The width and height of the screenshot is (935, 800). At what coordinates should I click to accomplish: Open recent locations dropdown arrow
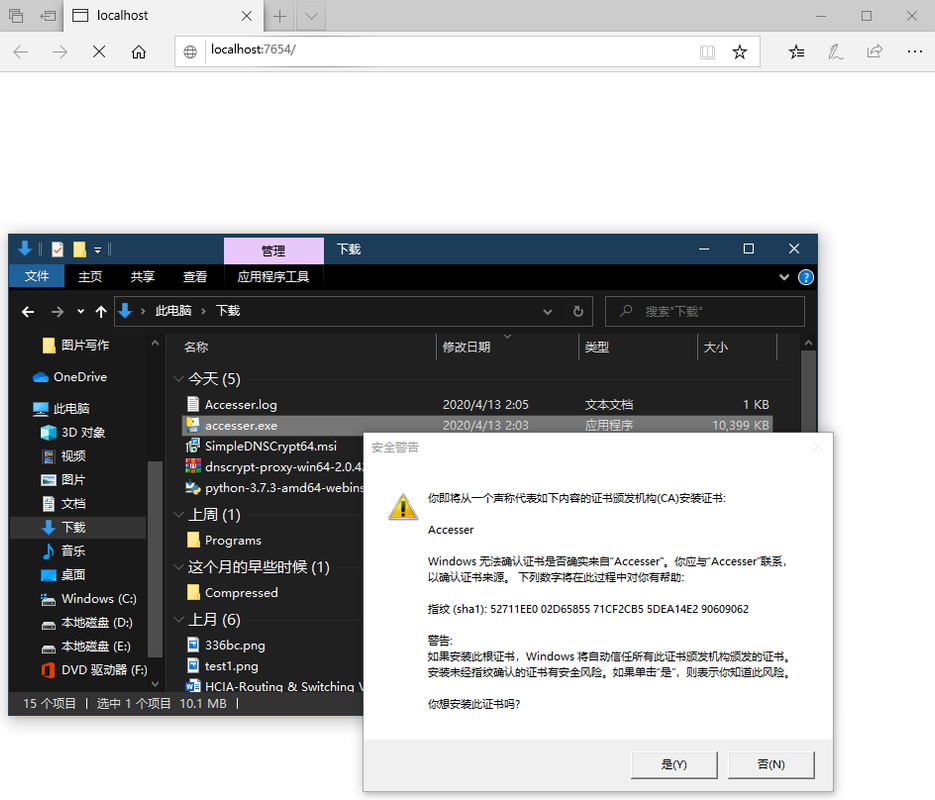81,311
